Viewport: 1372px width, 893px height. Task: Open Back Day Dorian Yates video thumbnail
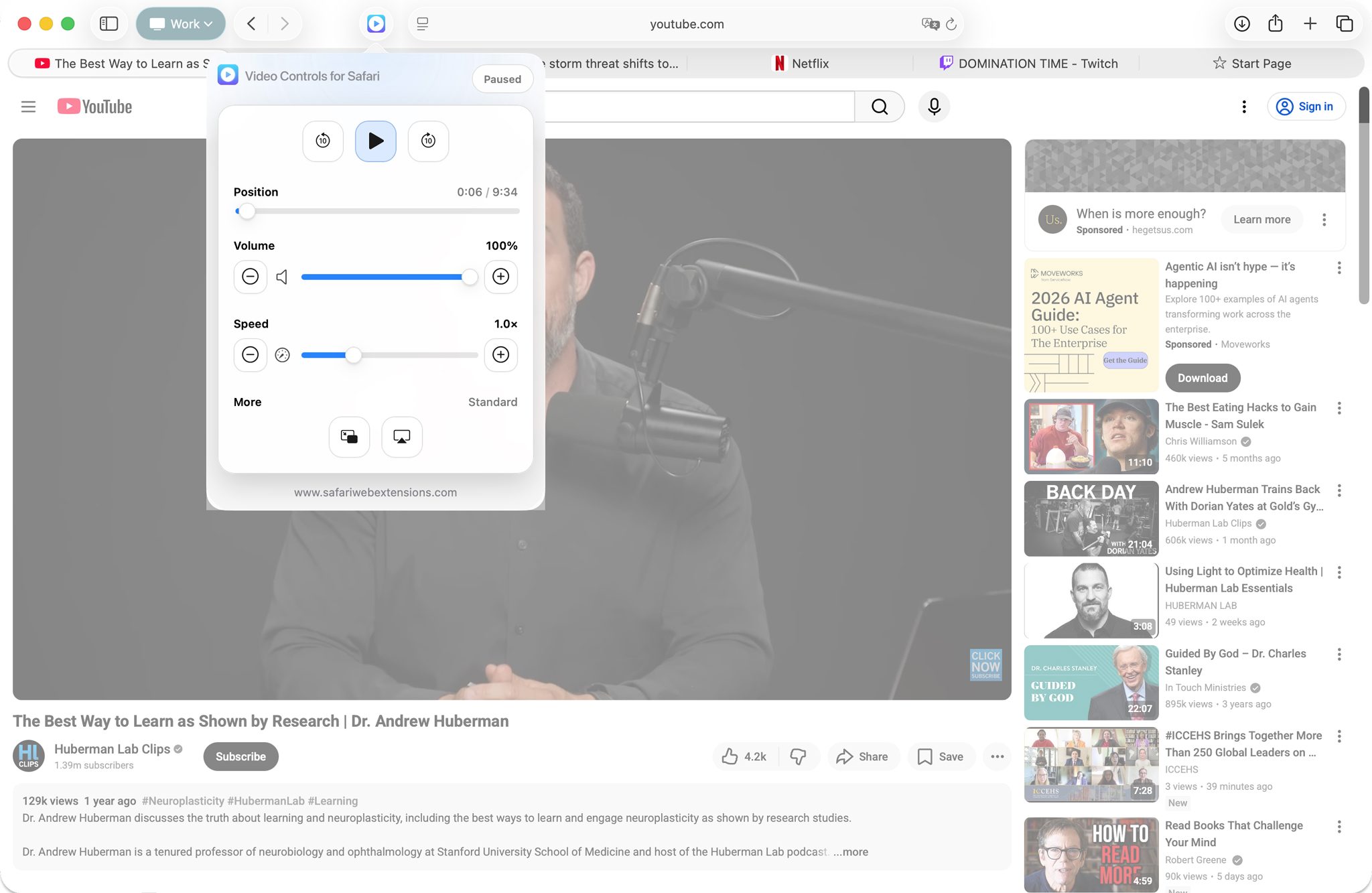1091,519
